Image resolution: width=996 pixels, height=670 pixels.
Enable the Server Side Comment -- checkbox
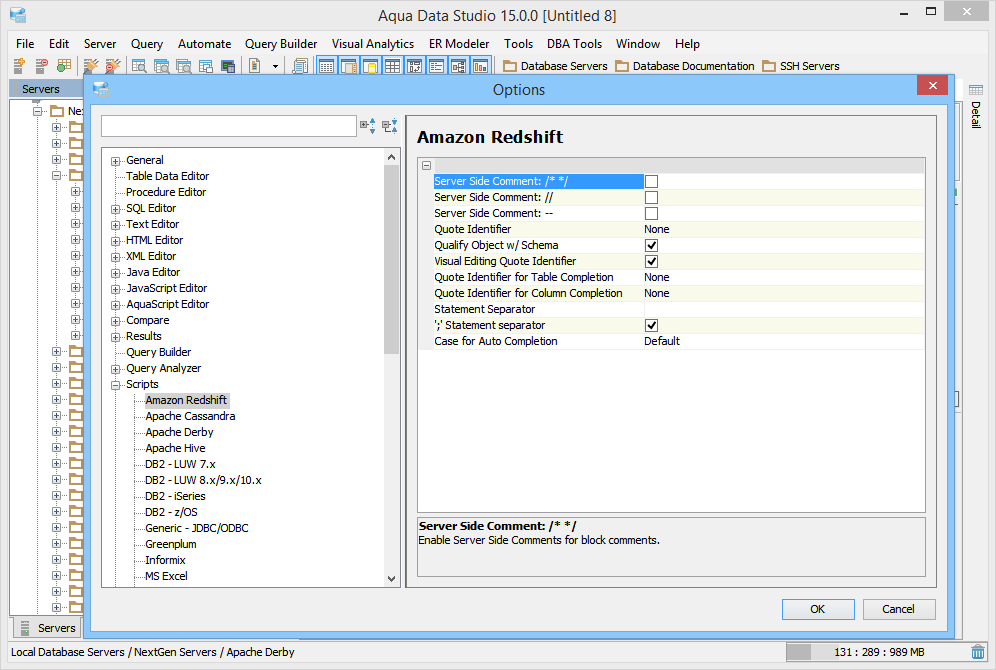651,213
